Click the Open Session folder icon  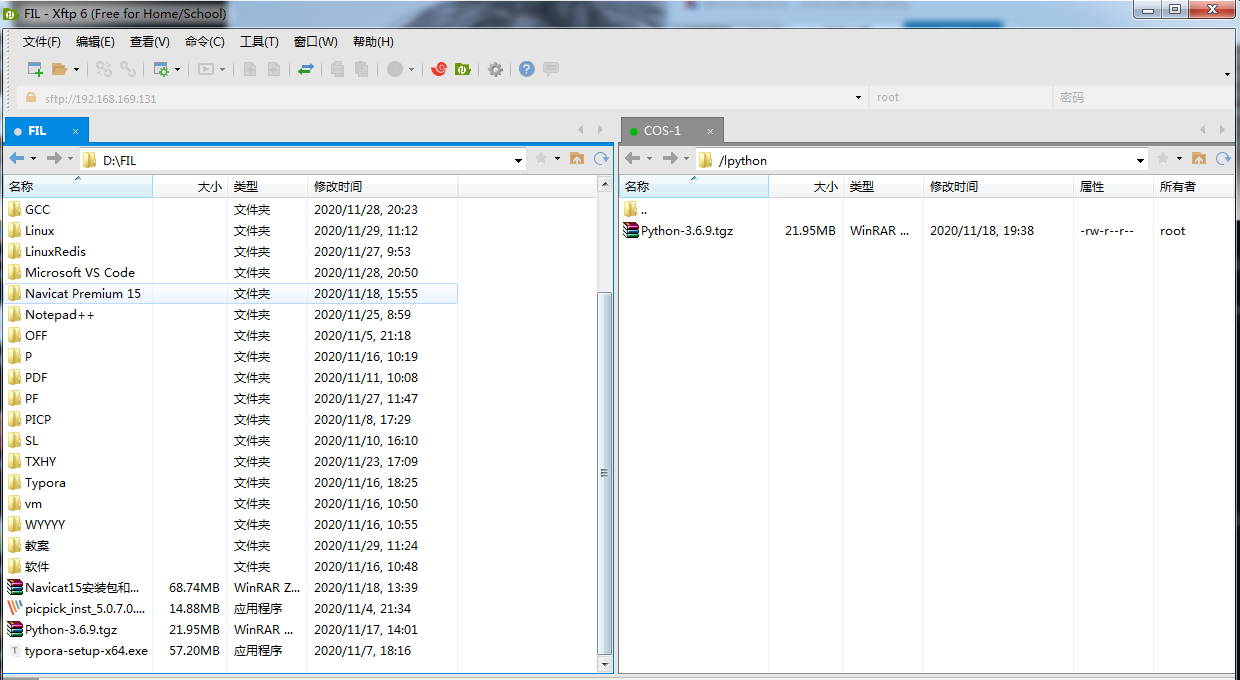(59, 69)
